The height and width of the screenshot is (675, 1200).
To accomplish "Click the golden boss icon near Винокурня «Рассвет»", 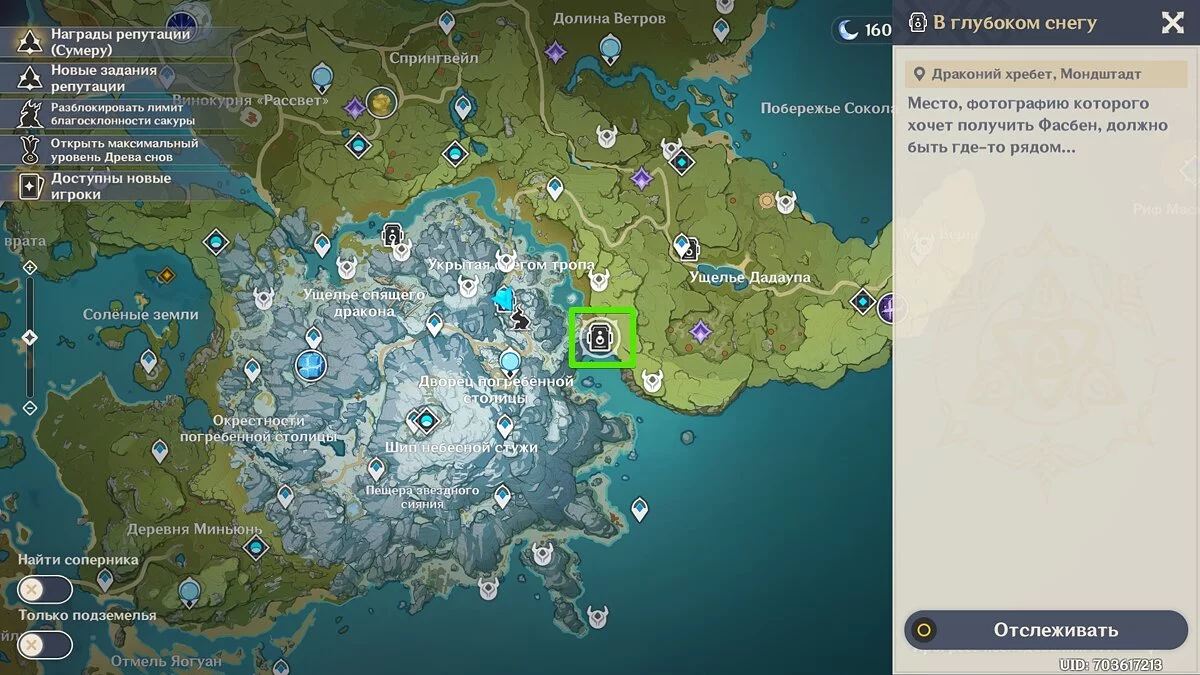I will click(380, 101).
